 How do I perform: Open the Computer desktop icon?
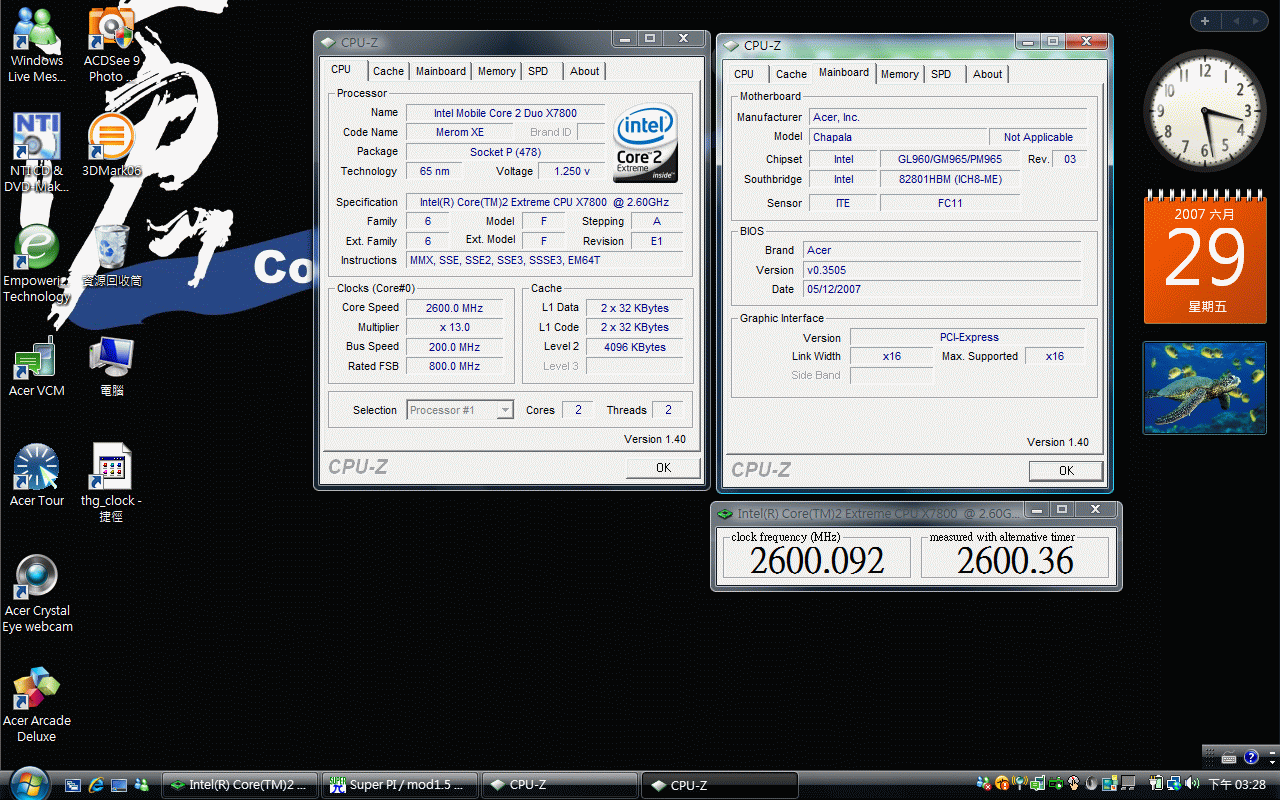111,366
